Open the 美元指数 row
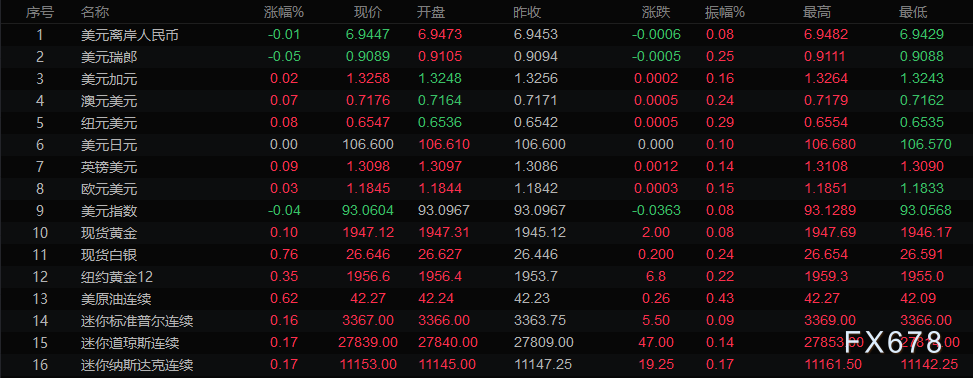 click(486, 211)
